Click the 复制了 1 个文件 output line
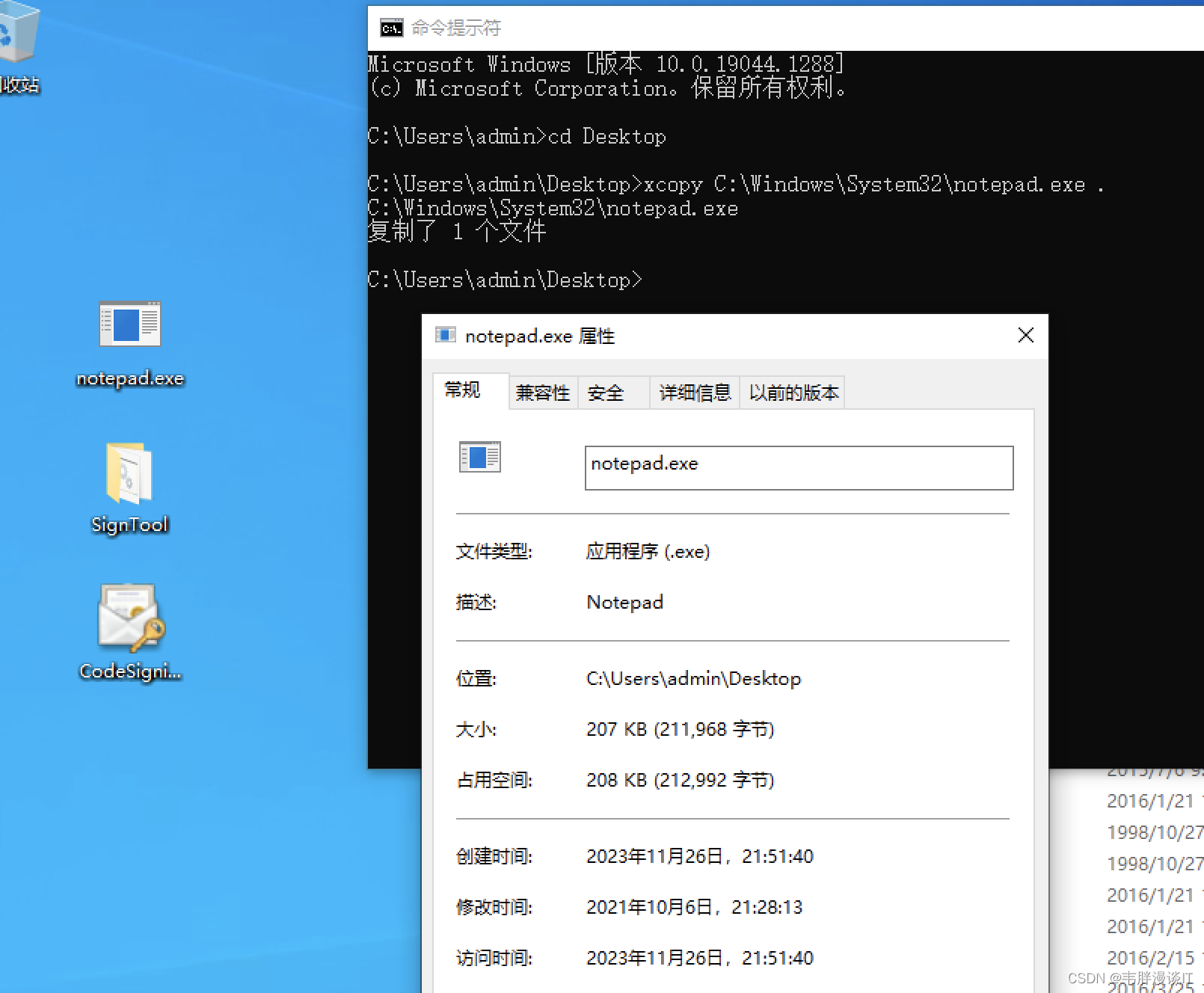 coord(457,232)
